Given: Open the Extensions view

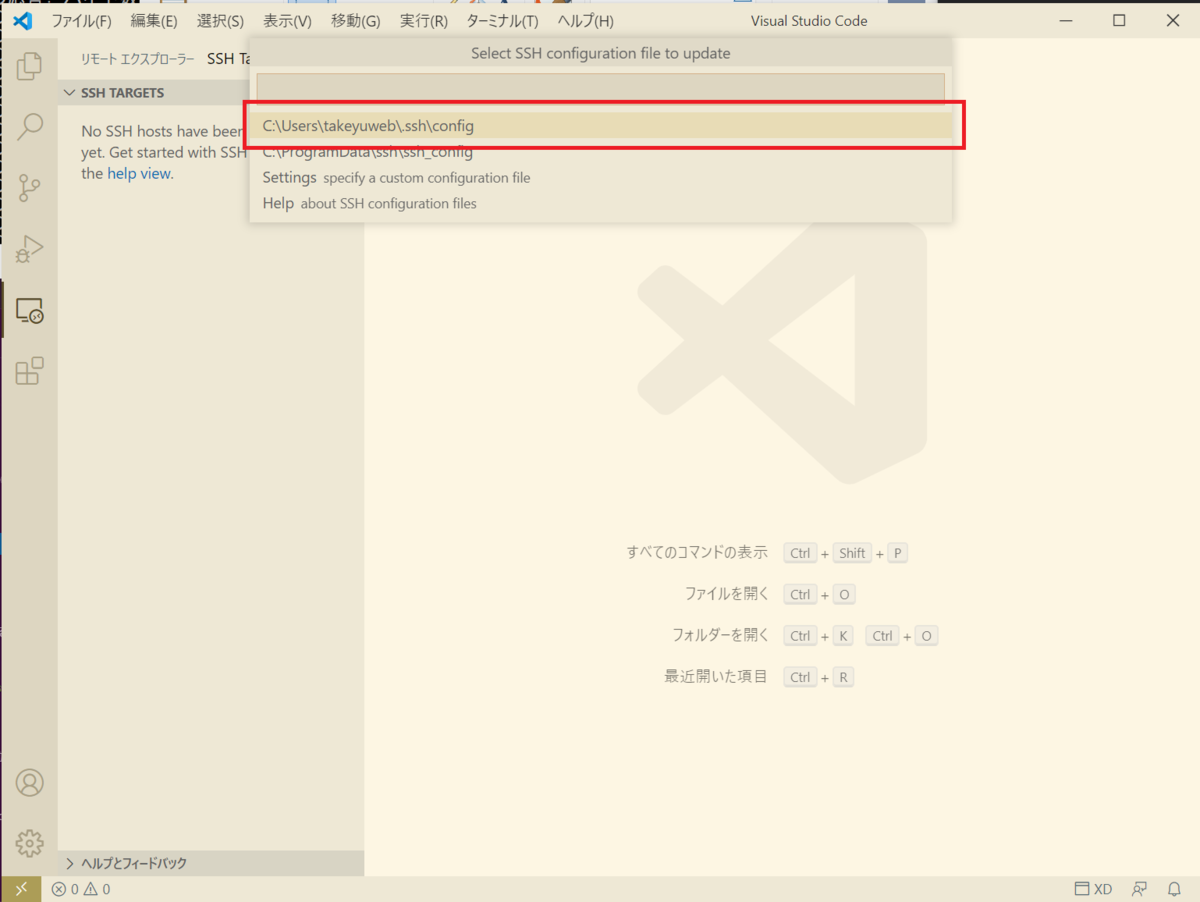Looking at the screenshot, I should (29, 371).
